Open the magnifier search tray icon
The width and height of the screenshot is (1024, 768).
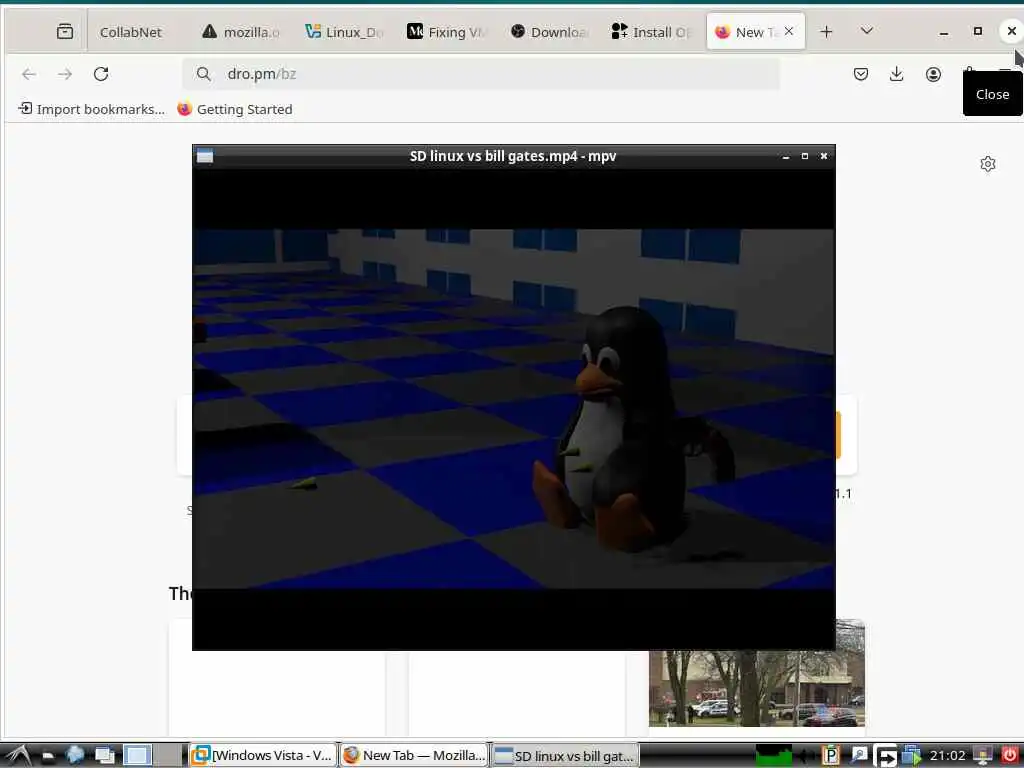(x=859, y=756)
